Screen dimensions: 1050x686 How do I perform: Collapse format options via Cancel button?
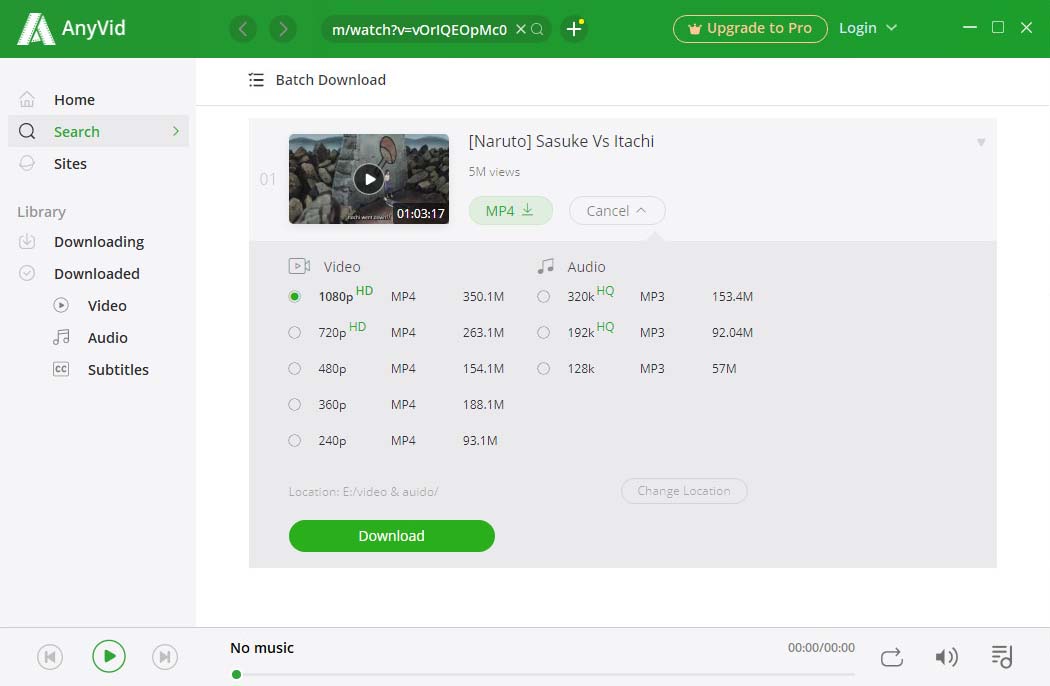616,211
